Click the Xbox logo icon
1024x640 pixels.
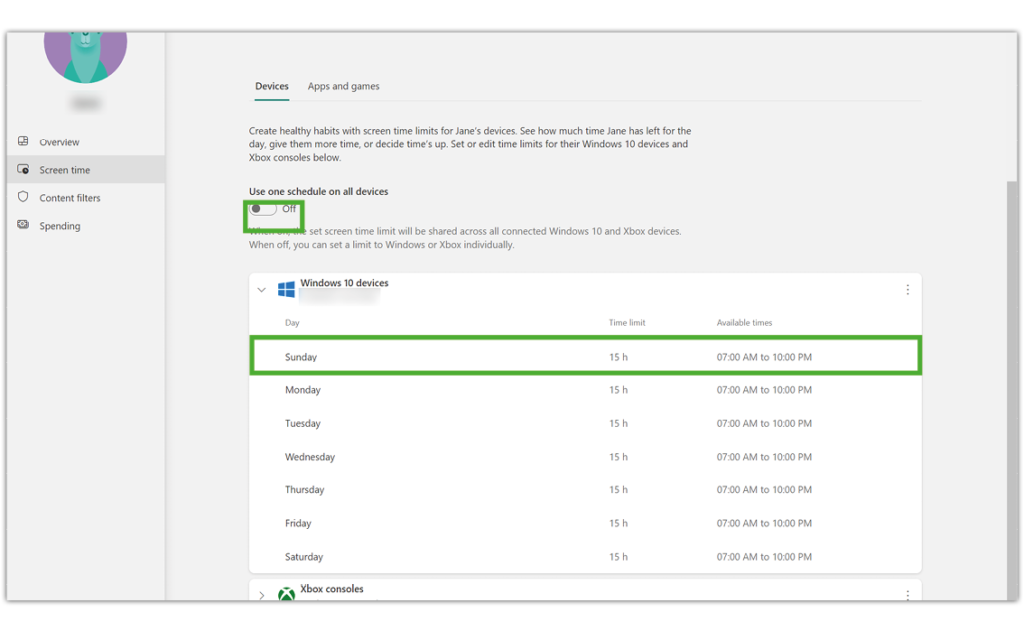[286, 593]
